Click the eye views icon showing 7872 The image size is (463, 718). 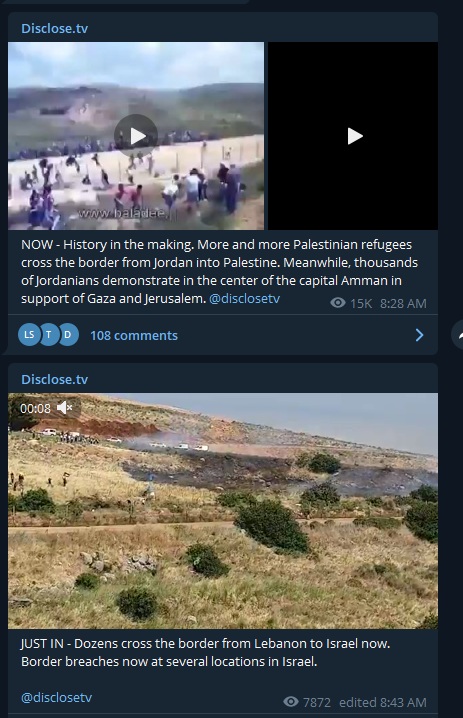[x=291, y=702]
